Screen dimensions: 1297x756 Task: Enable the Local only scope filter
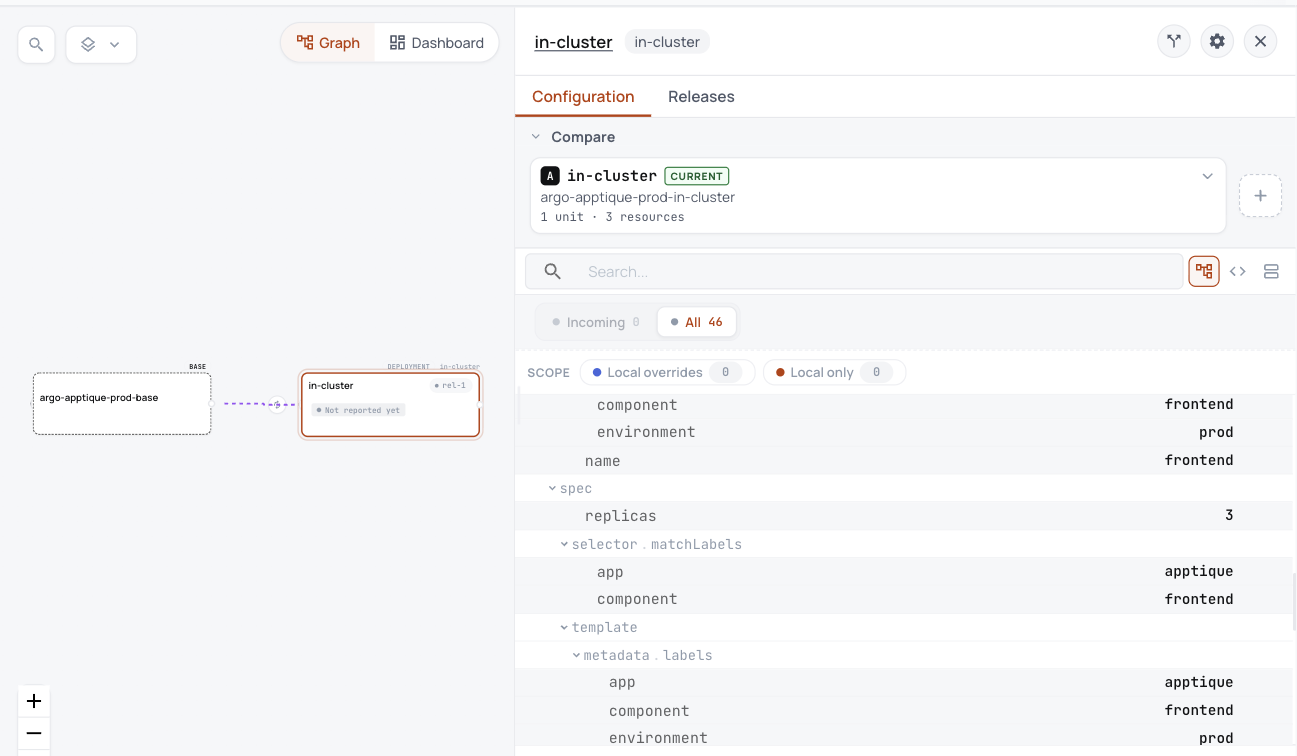click(x=834, y=373)
